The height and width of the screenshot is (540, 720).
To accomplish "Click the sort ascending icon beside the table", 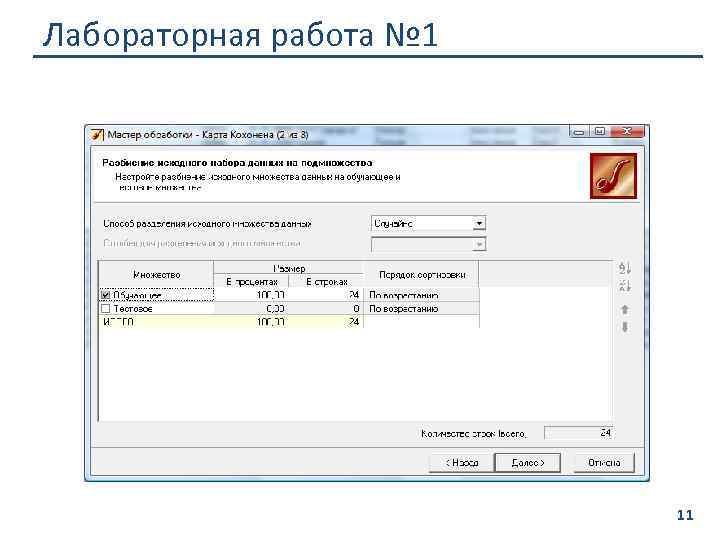I will pos(624,268).
